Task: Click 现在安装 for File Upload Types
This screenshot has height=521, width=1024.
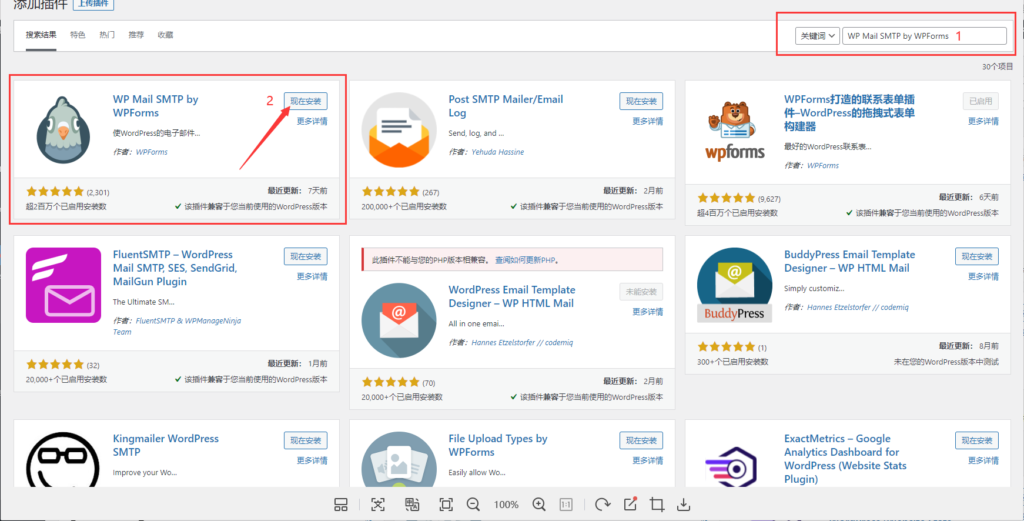Action: click(641, 440)
